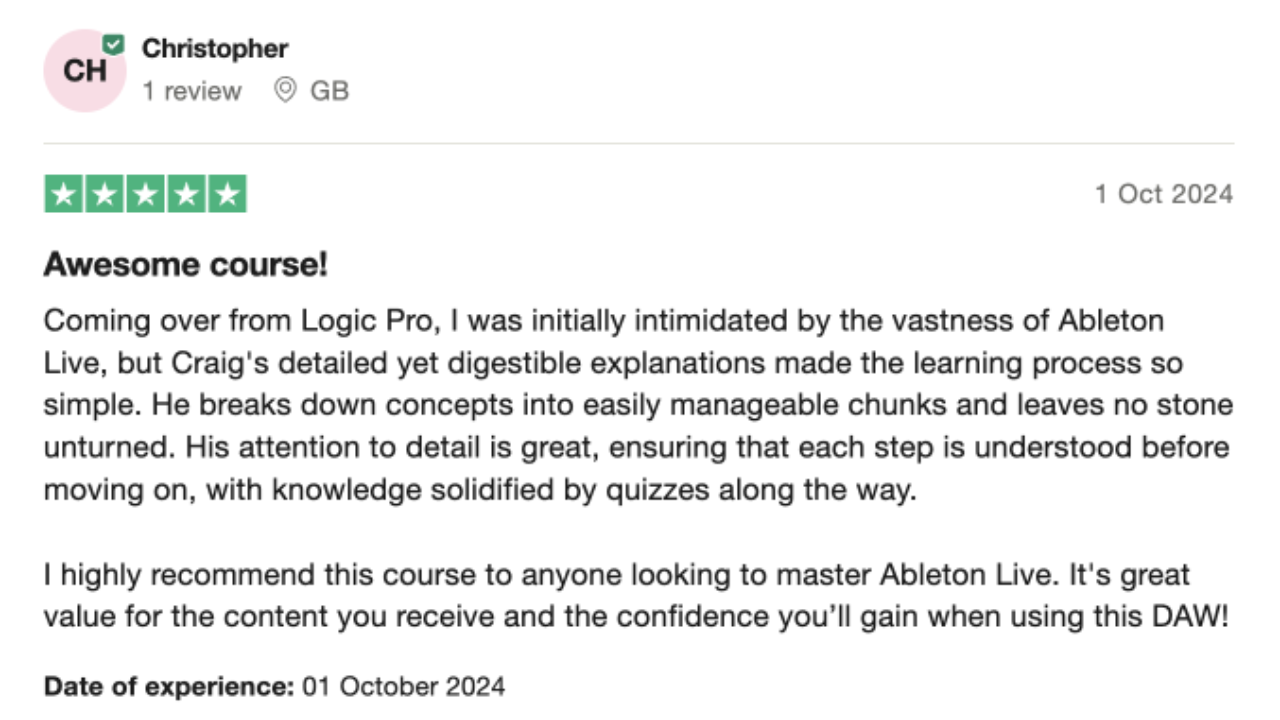Click the '1 Oct 2024' review date
Viewport: 1280px width, 720px height.
pyautogui.click(x=1164, y=194)
